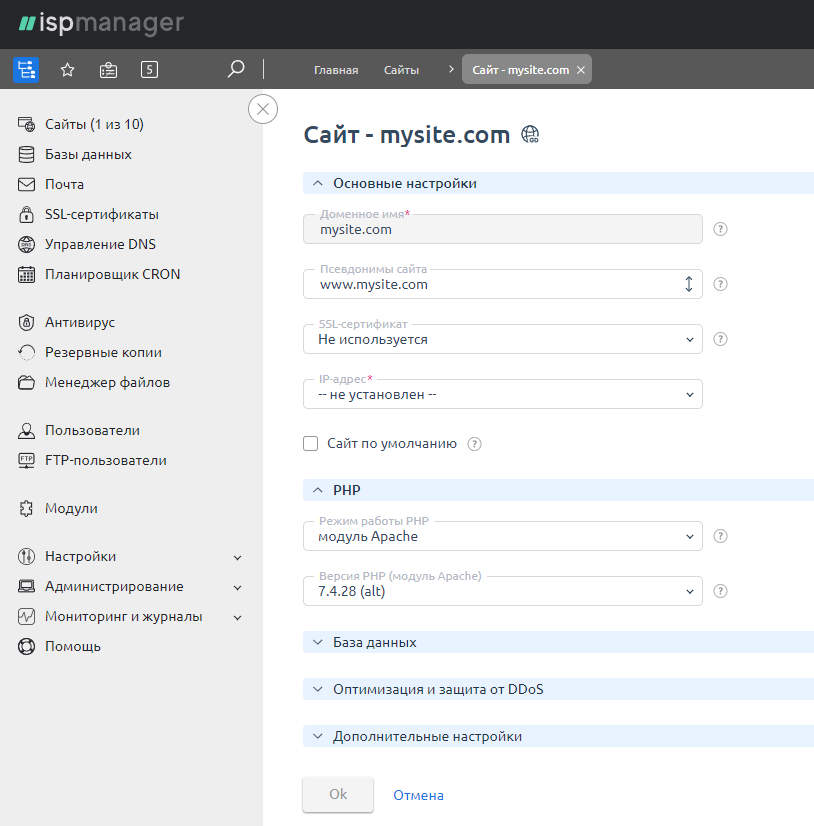Click help icon beside SSL-сертификат dropdown

(720, 339)
